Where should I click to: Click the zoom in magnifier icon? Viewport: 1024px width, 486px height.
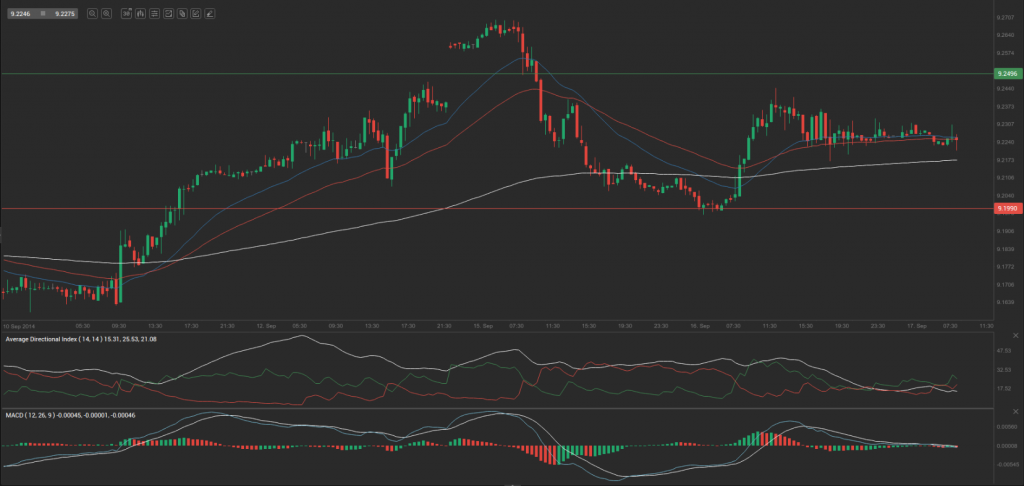point(93,14)
